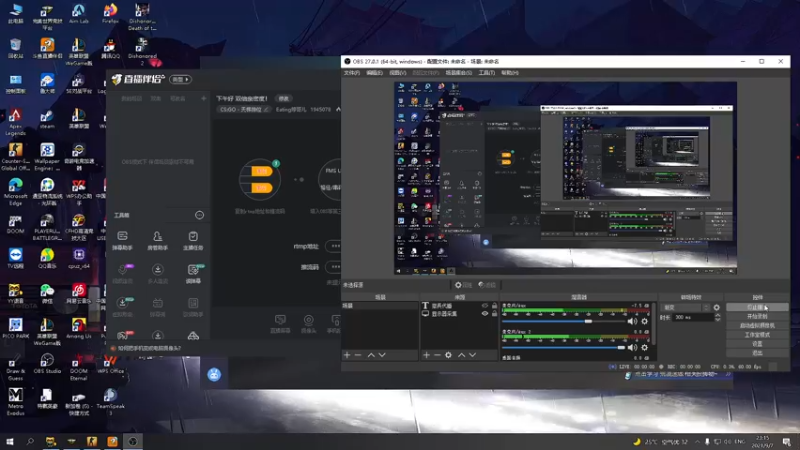Viewport: 800px width, 450px height.
Task: Open Firefox desktop shortcut
Action: click(x=110, y=14)
